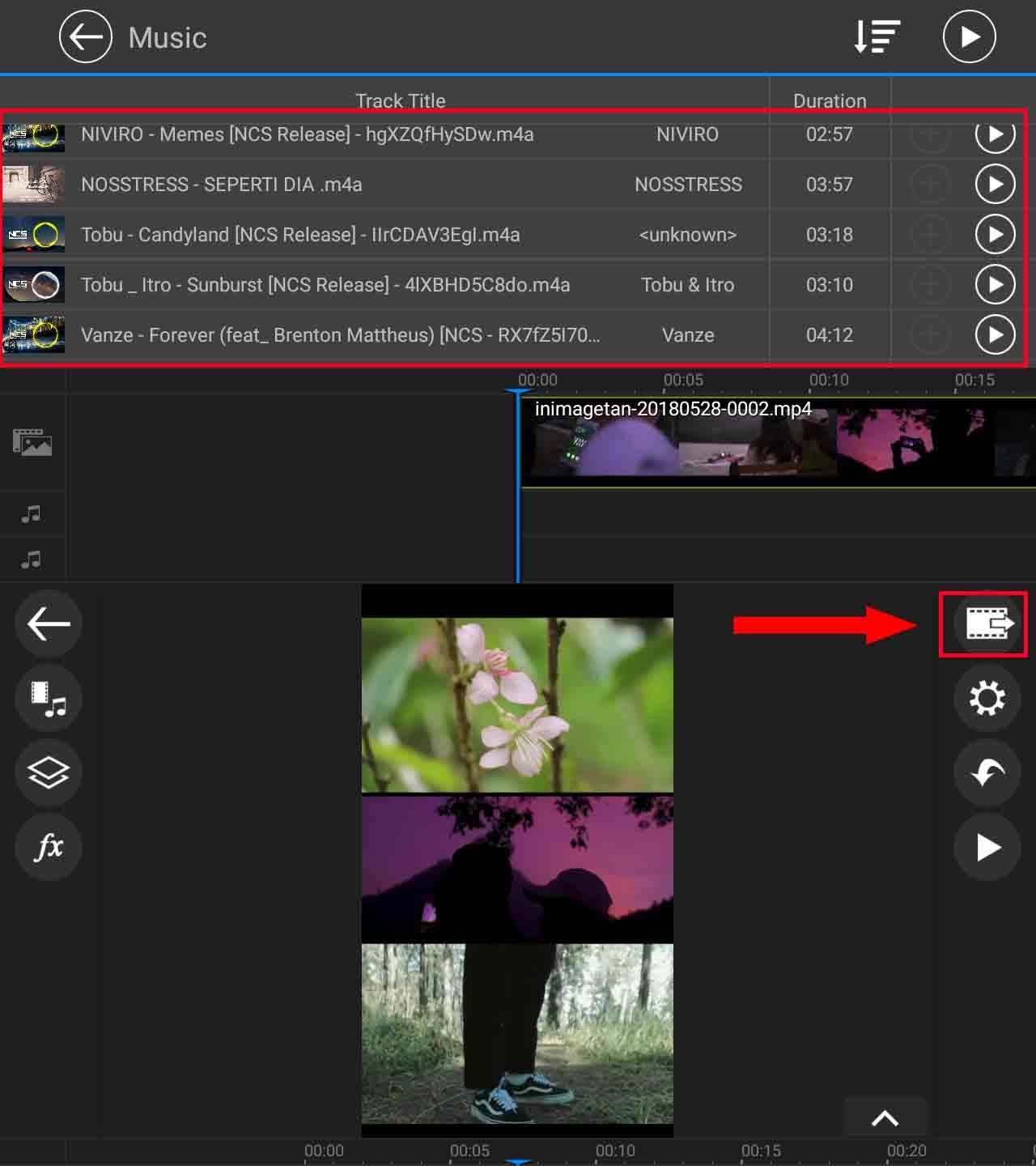
Task: Tap the Duration column header
Action: [x=830, y=100]
